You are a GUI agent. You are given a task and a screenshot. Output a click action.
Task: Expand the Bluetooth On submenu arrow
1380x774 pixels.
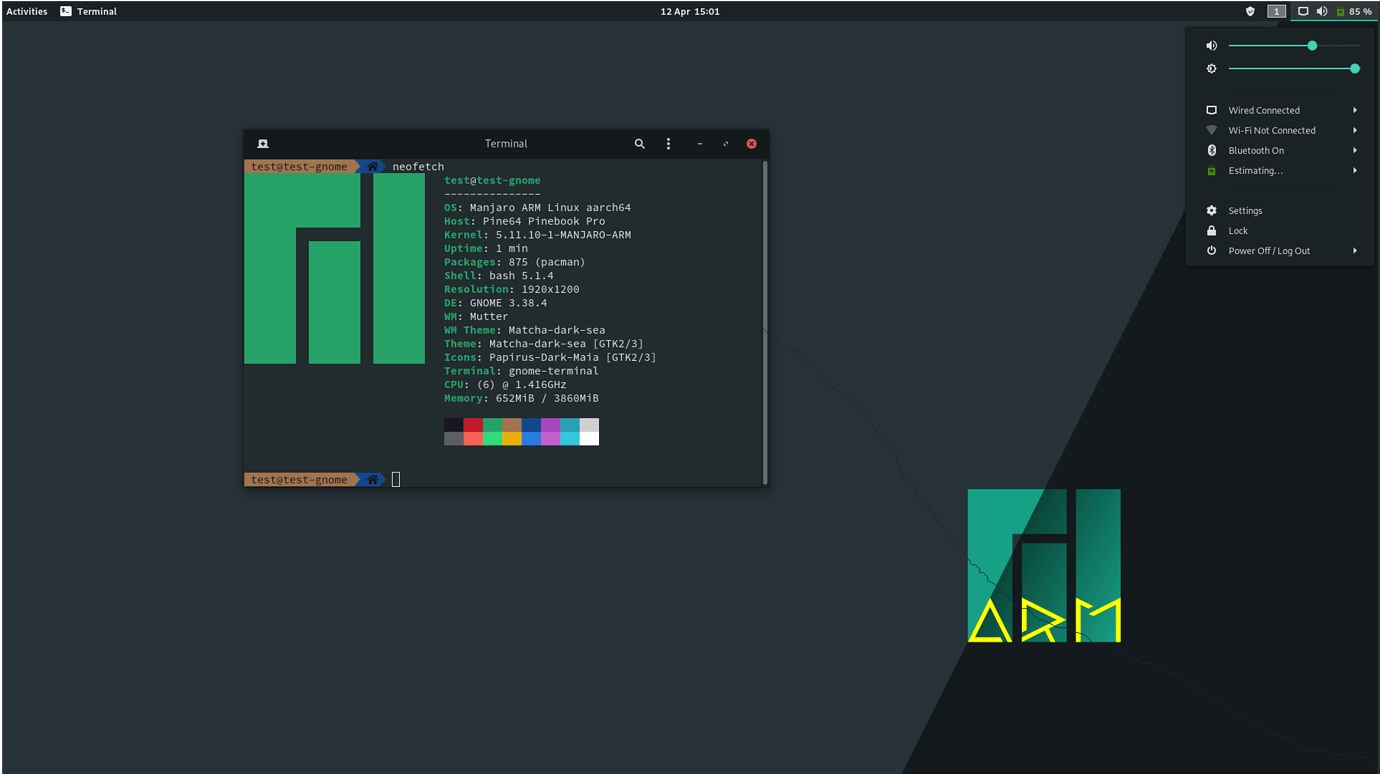click(x=1355, y=150)
